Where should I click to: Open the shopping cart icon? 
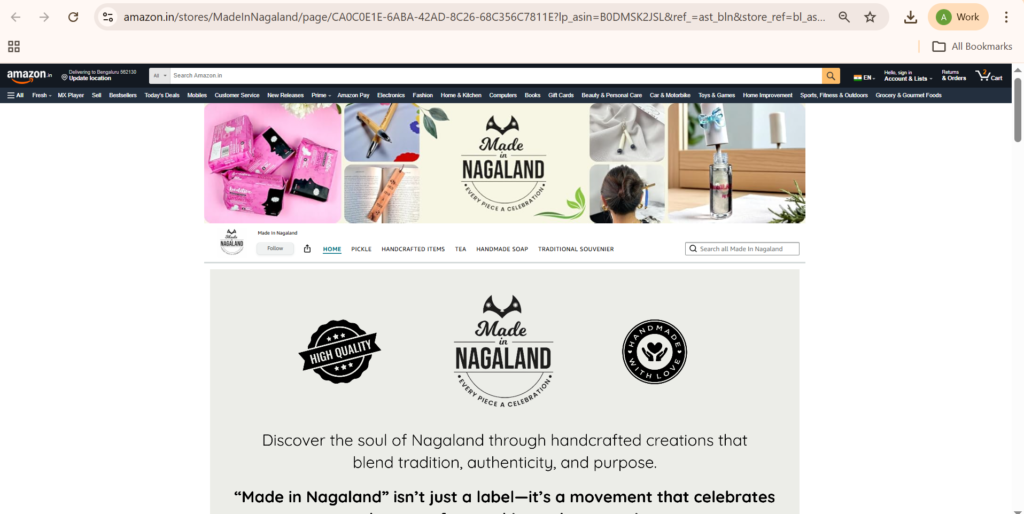pos(989,76)
